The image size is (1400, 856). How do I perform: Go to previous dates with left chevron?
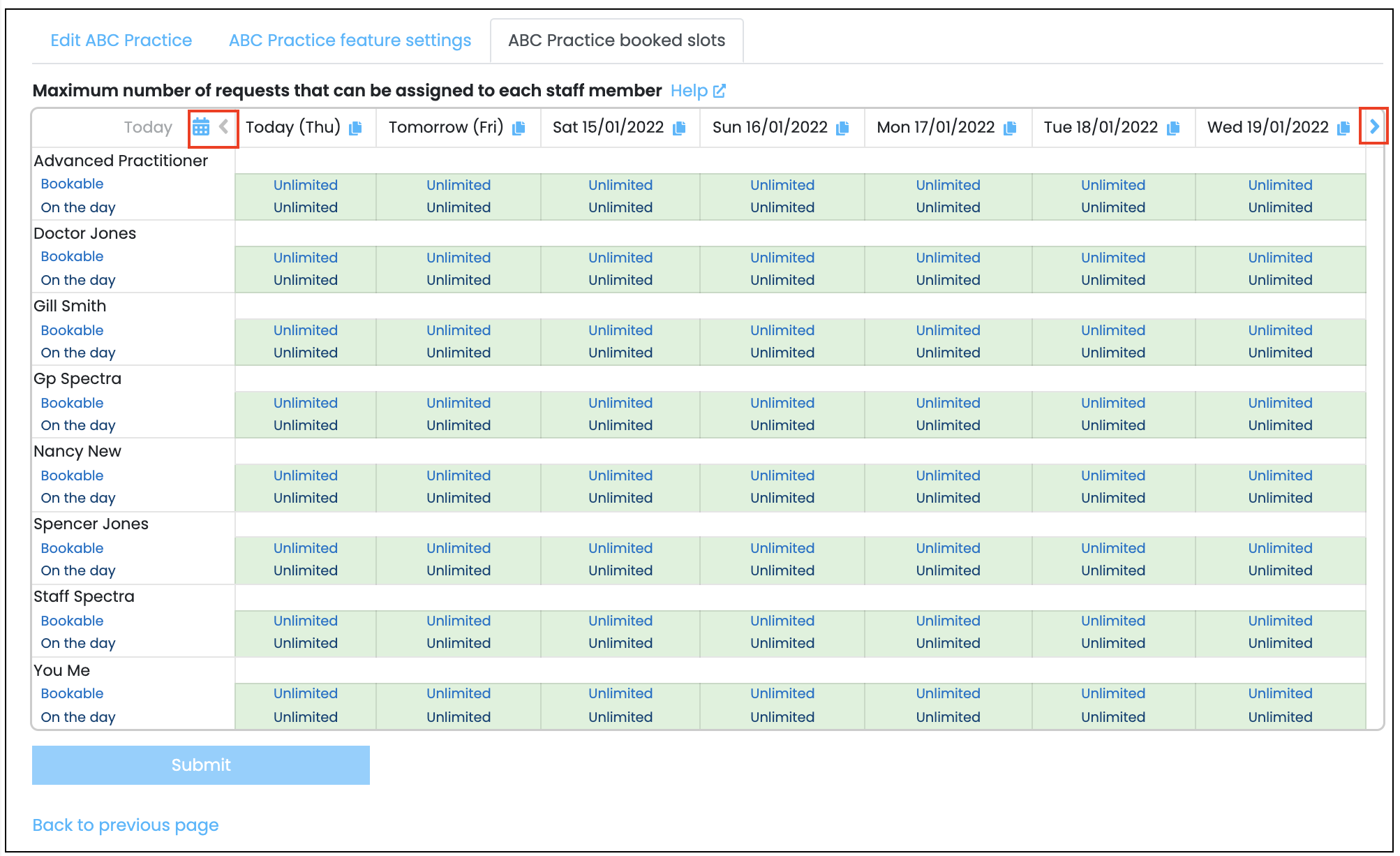(x=224, y=126)
